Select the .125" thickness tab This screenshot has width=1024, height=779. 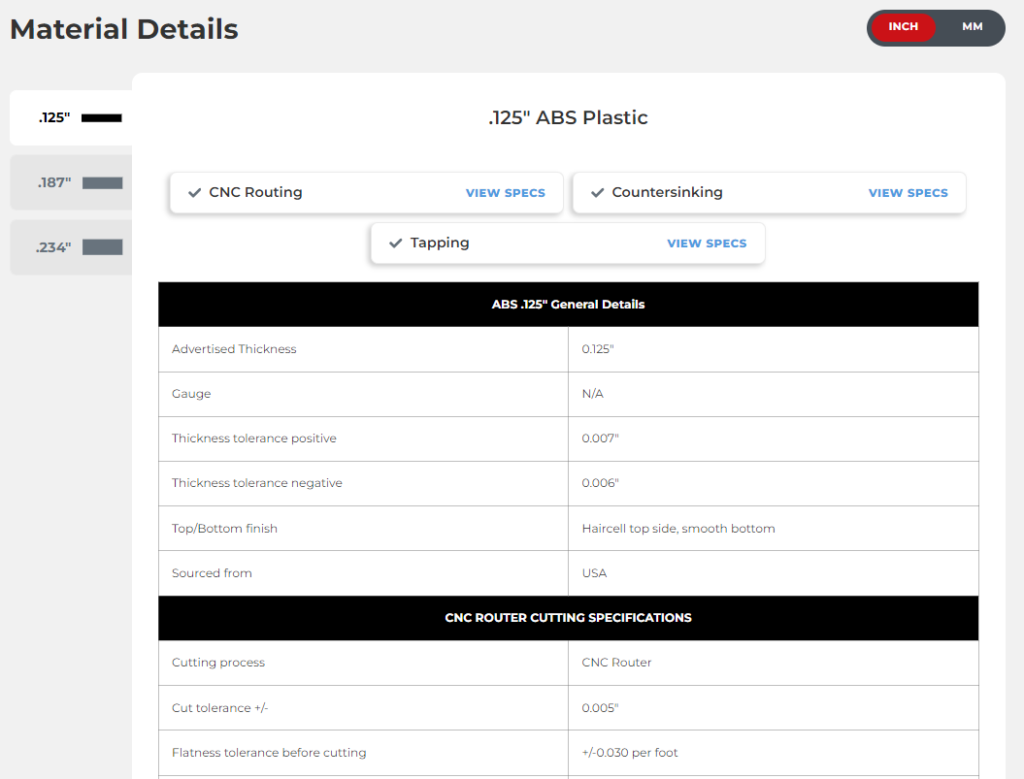point(55,118)
